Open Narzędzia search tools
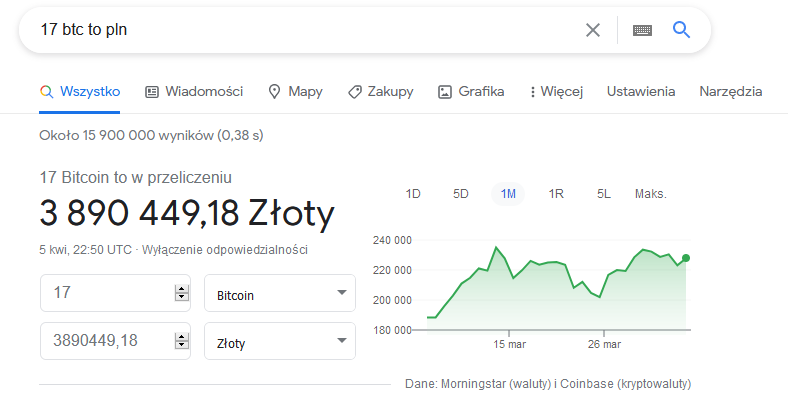The width and height of the screenshot is (788, 415). (731, 91)
